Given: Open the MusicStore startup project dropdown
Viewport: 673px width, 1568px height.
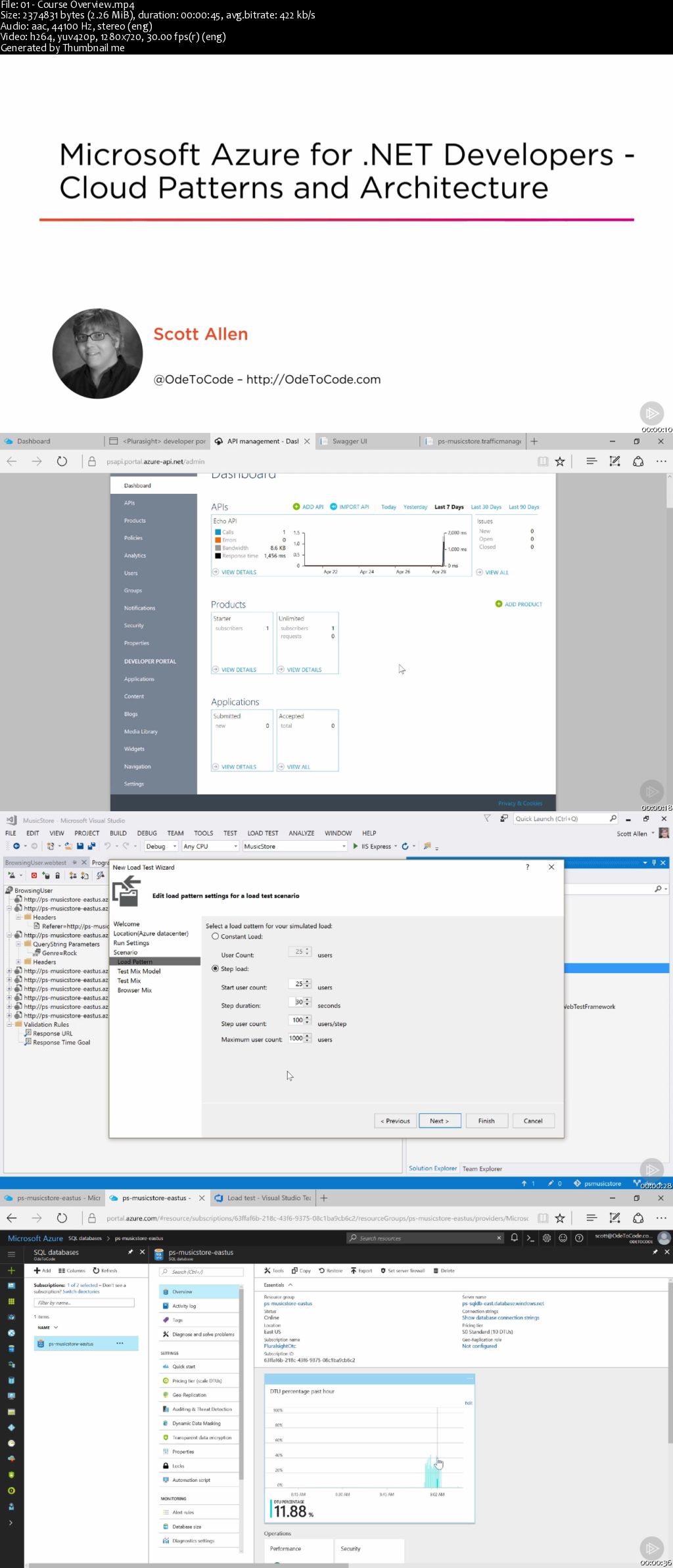Looking at the screenshot, I should (294, 846).
